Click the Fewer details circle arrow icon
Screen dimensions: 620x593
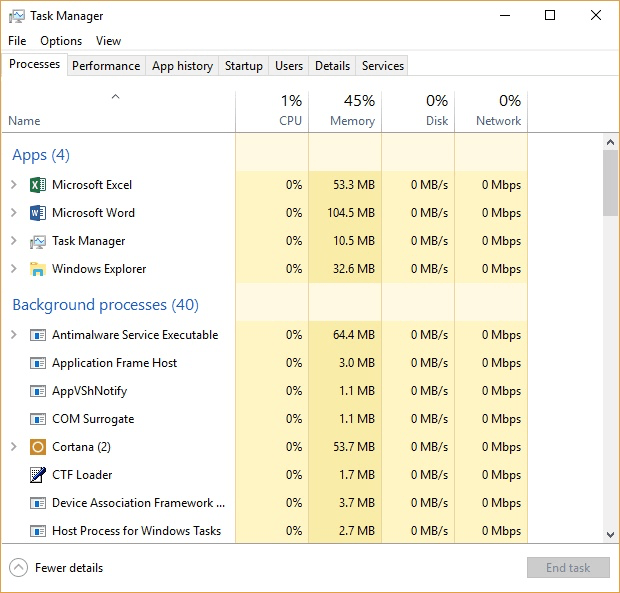19,568
